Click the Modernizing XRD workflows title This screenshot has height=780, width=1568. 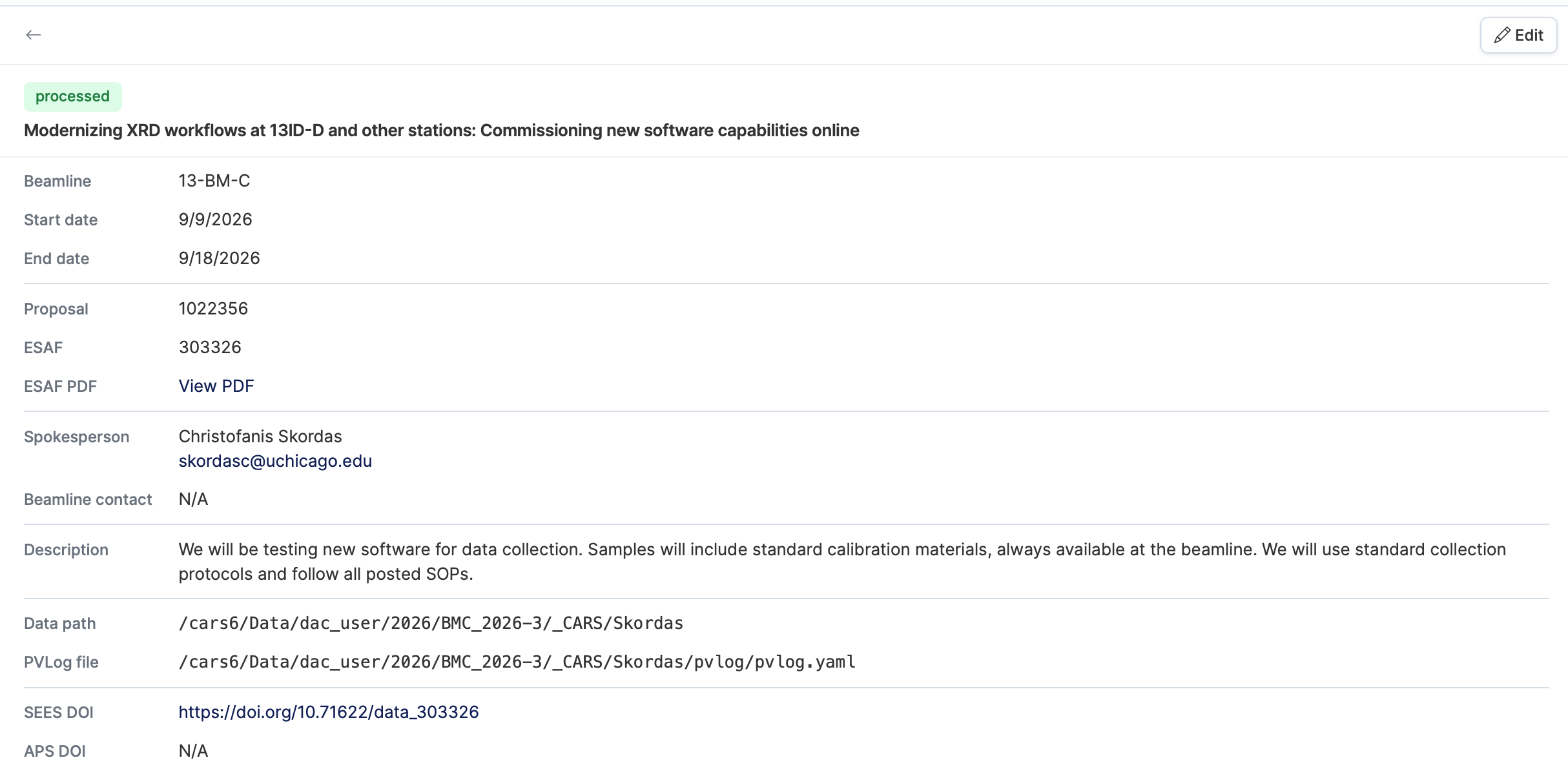click(x=442, y=130)
